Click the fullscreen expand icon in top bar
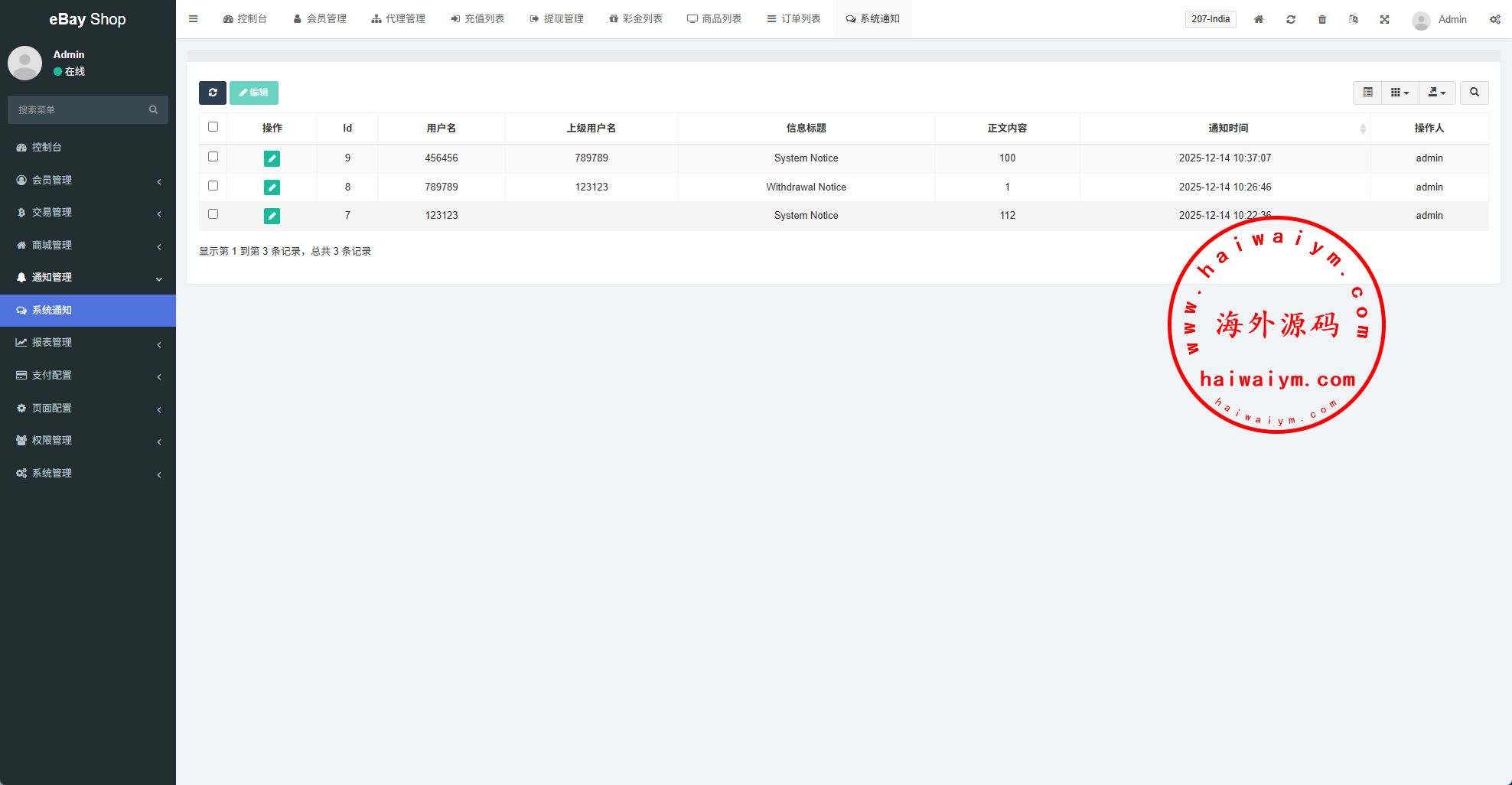 (x=1385, y=19)
